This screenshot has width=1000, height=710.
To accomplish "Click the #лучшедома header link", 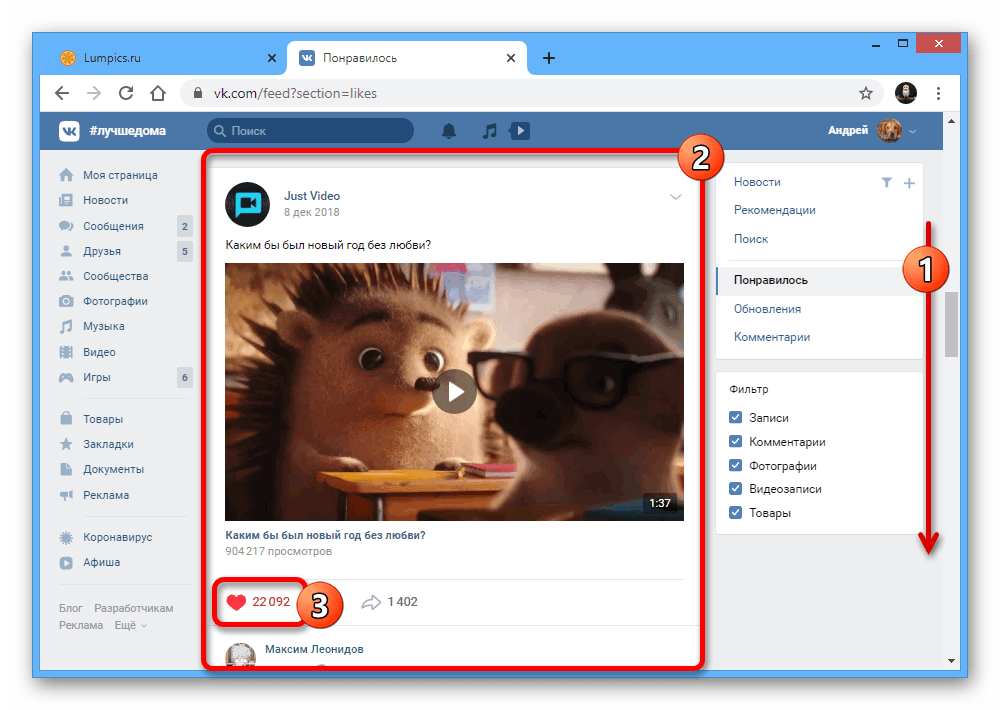I will (x=128, y=131).
